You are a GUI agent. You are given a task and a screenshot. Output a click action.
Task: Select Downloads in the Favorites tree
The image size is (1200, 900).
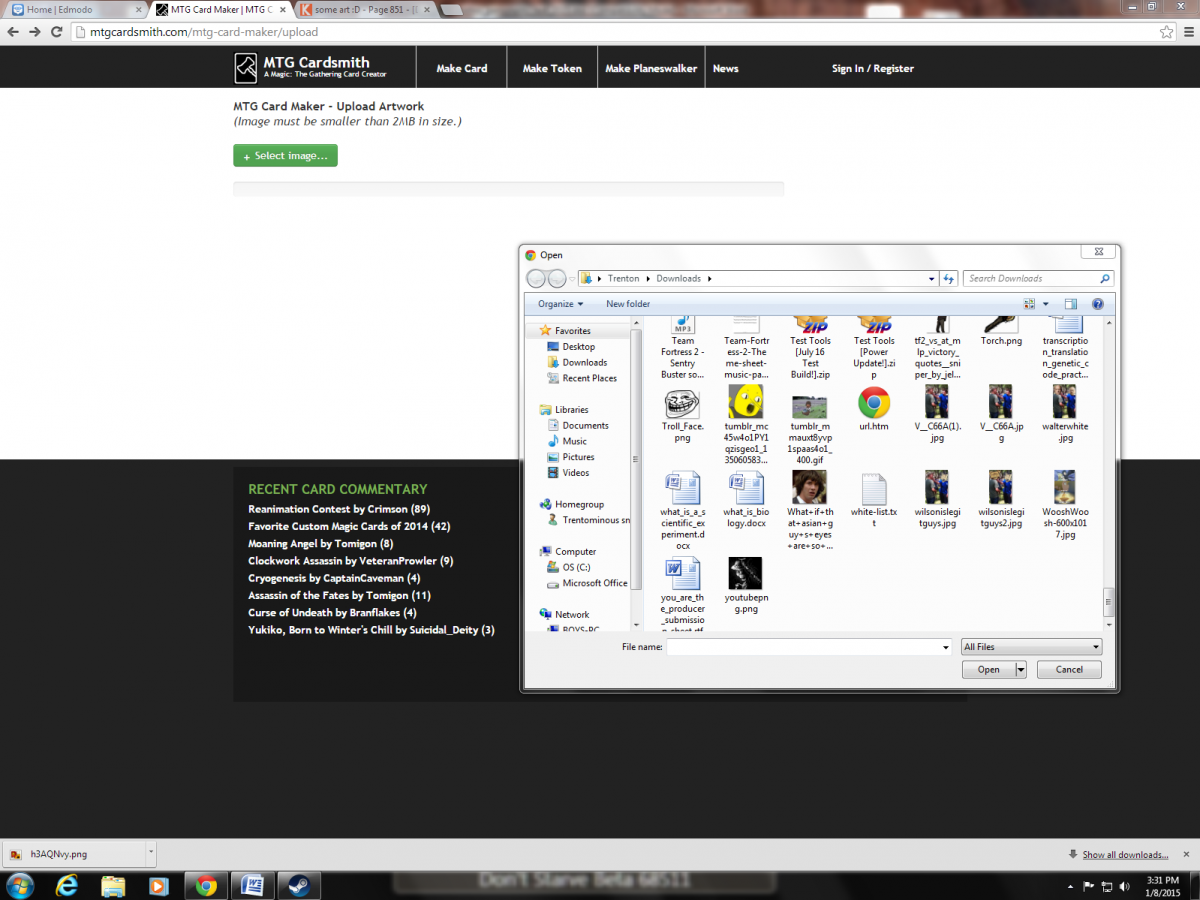[584, 362]
